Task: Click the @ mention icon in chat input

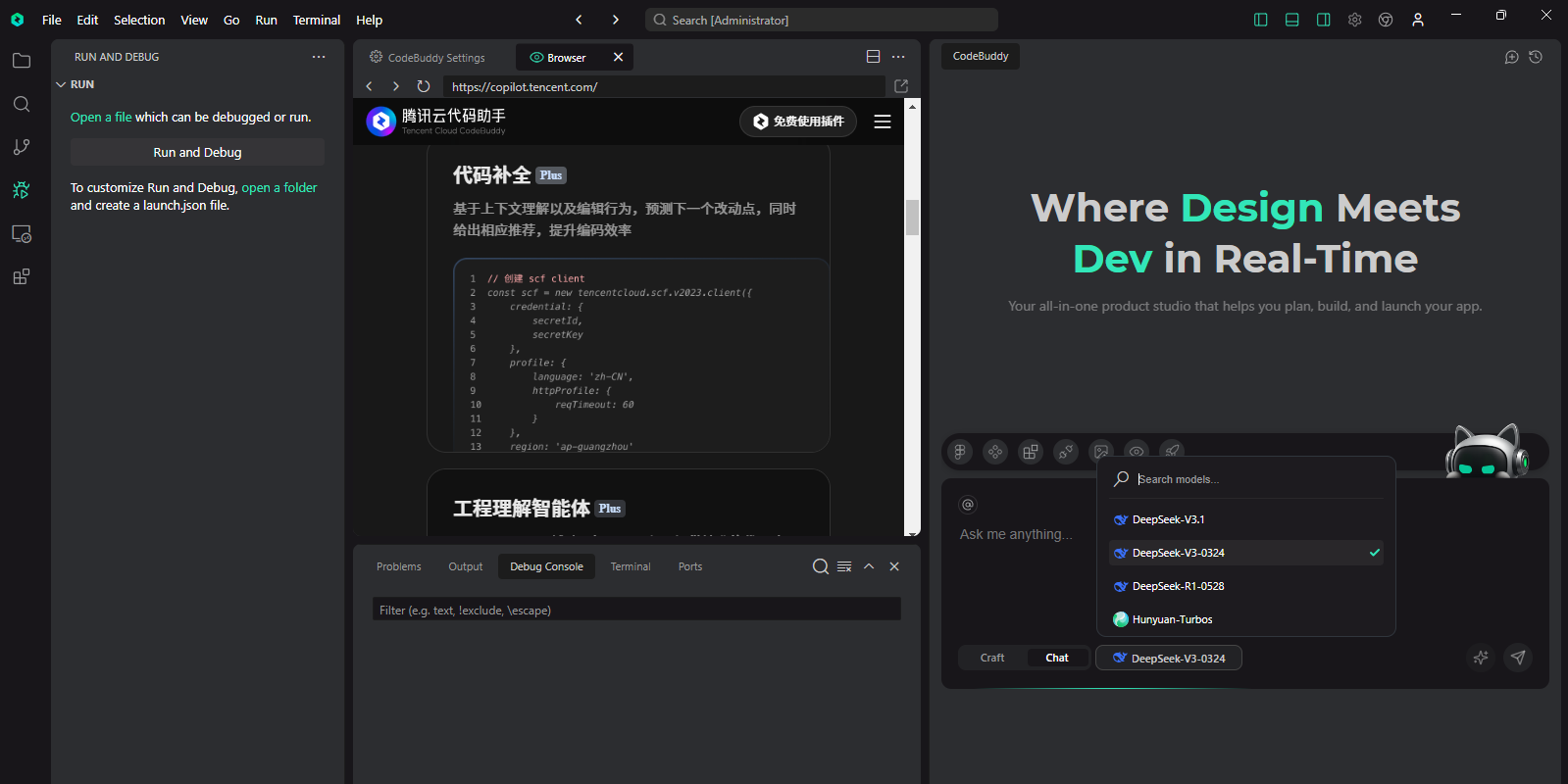Action: click(968, 505)
